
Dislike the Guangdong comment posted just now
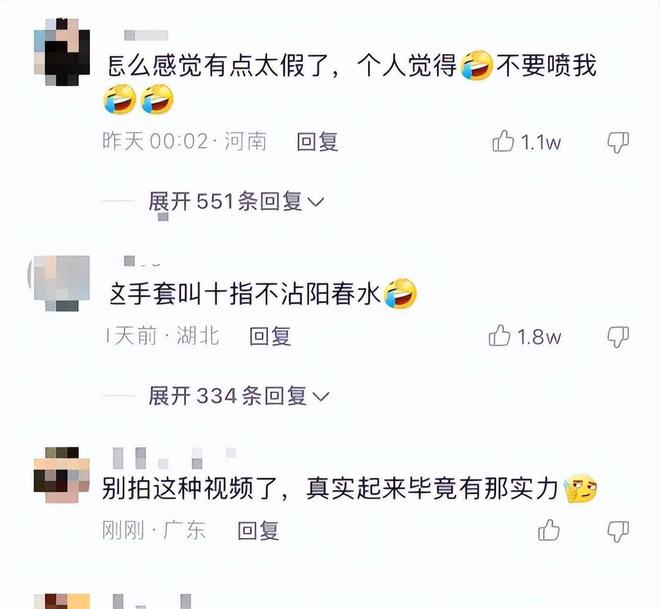pos(618,531)
